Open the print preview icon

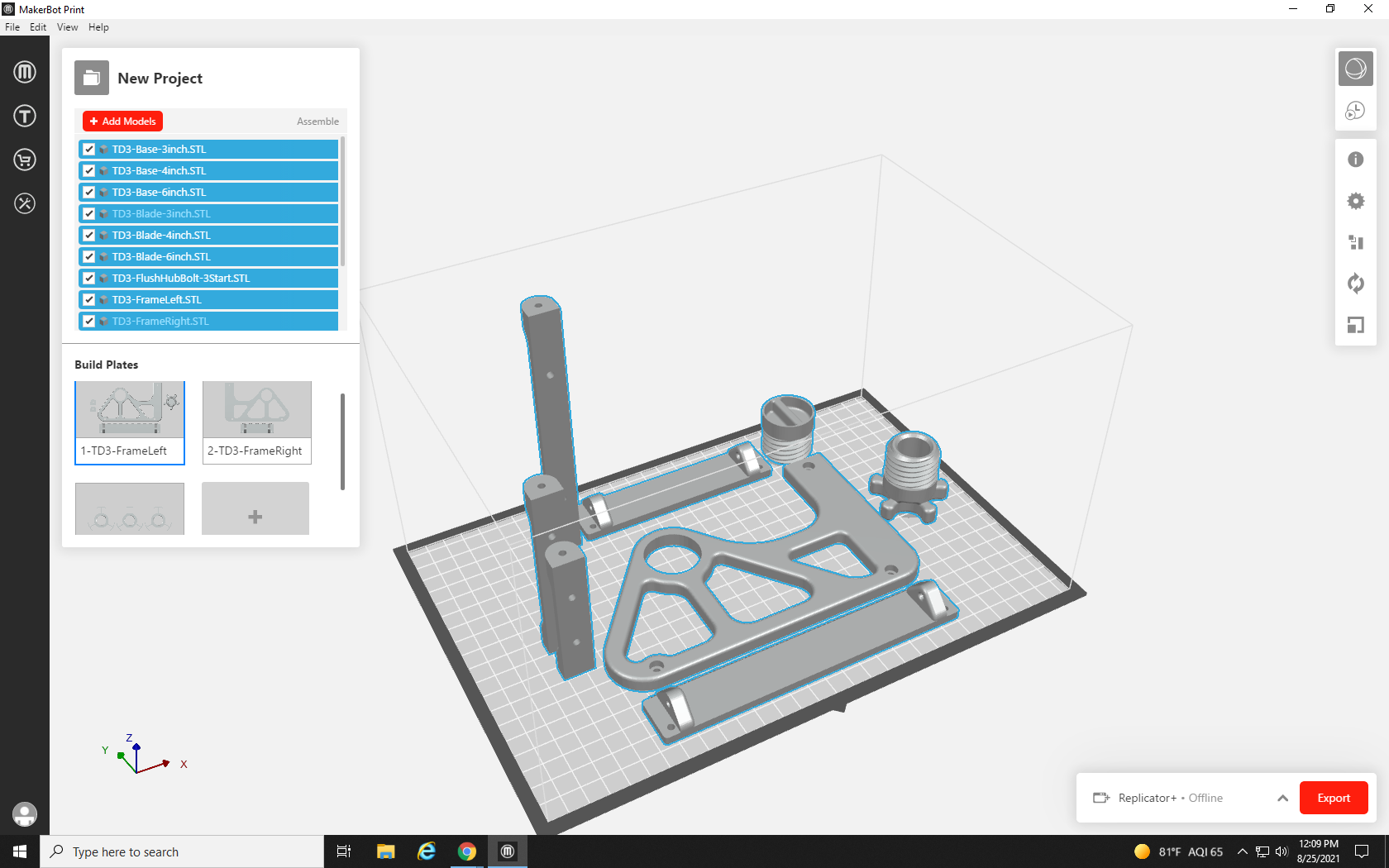(x=1356, y=110)
